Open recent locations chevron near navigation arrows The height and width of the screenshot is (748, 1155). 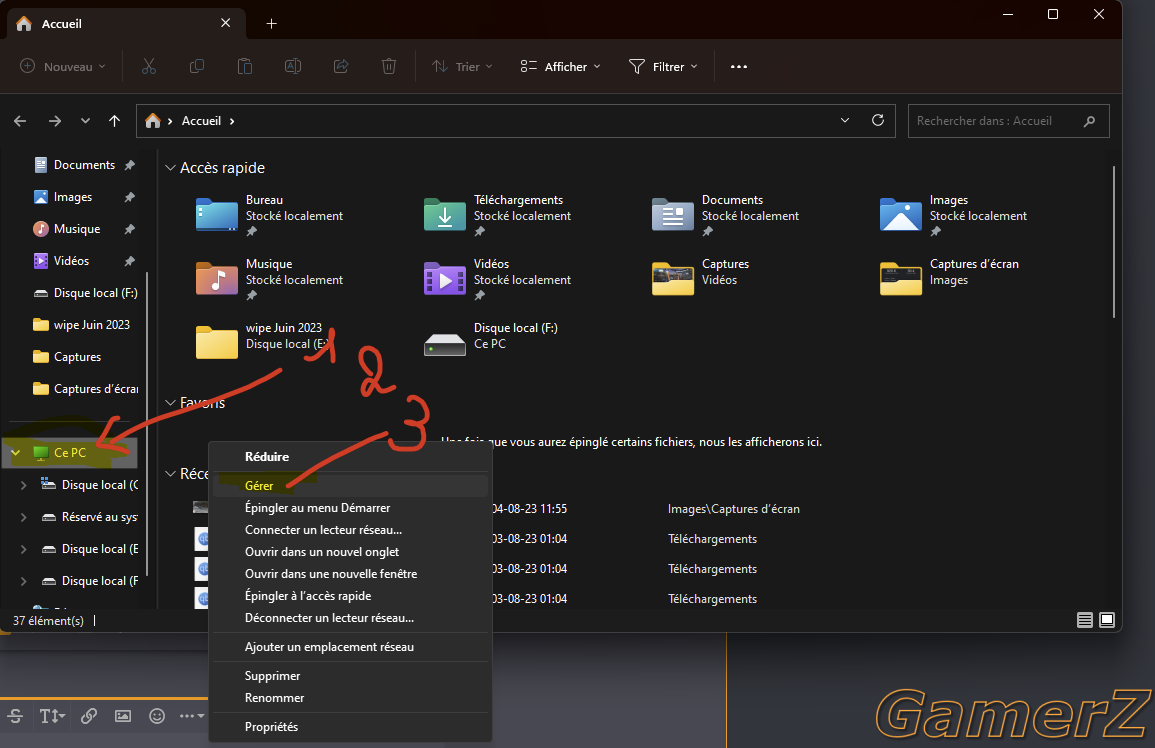coord(85,121)
